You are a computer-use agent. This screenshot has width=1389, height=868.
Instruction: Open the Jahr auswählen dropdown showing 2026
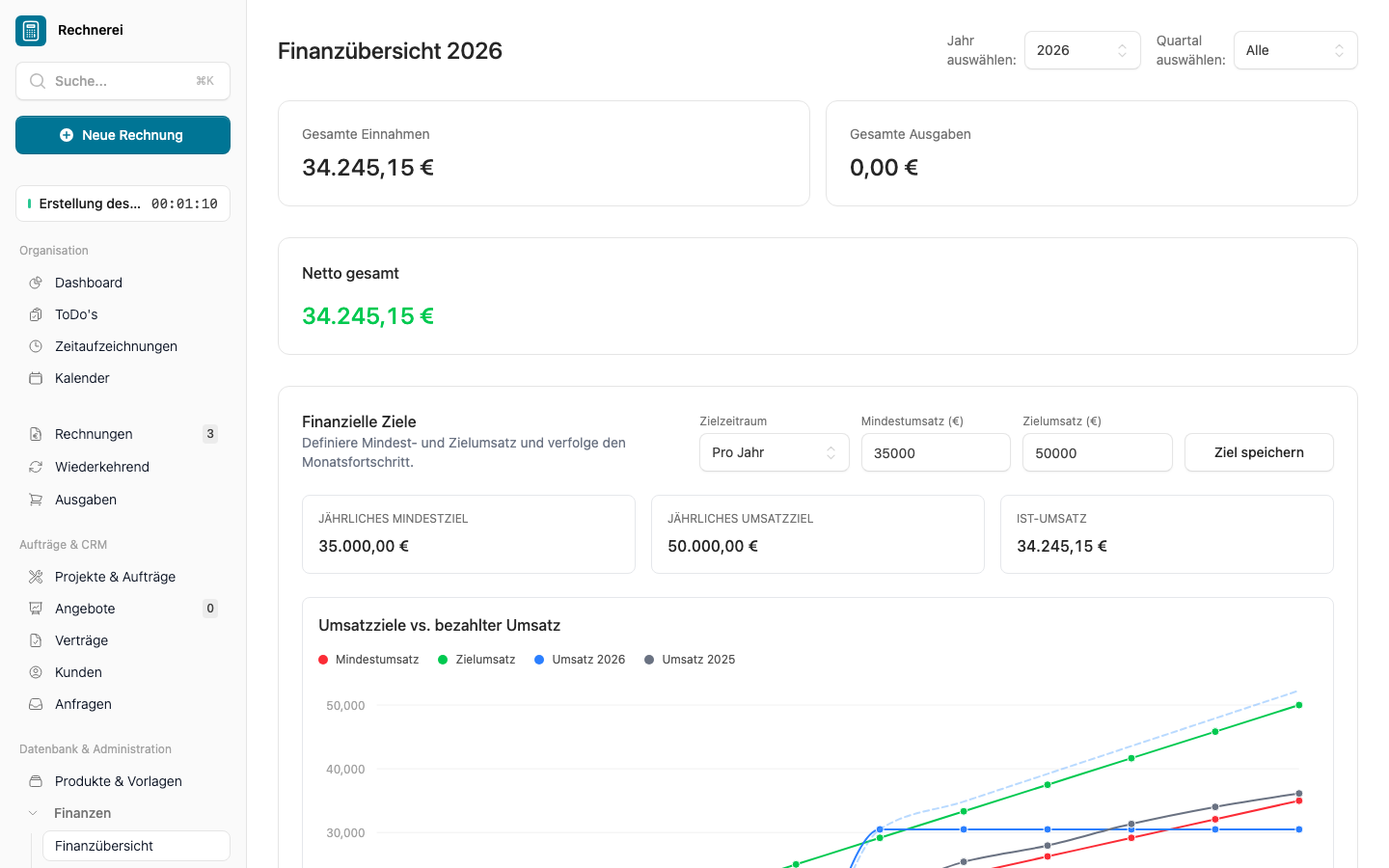(x=1082, y=50)
